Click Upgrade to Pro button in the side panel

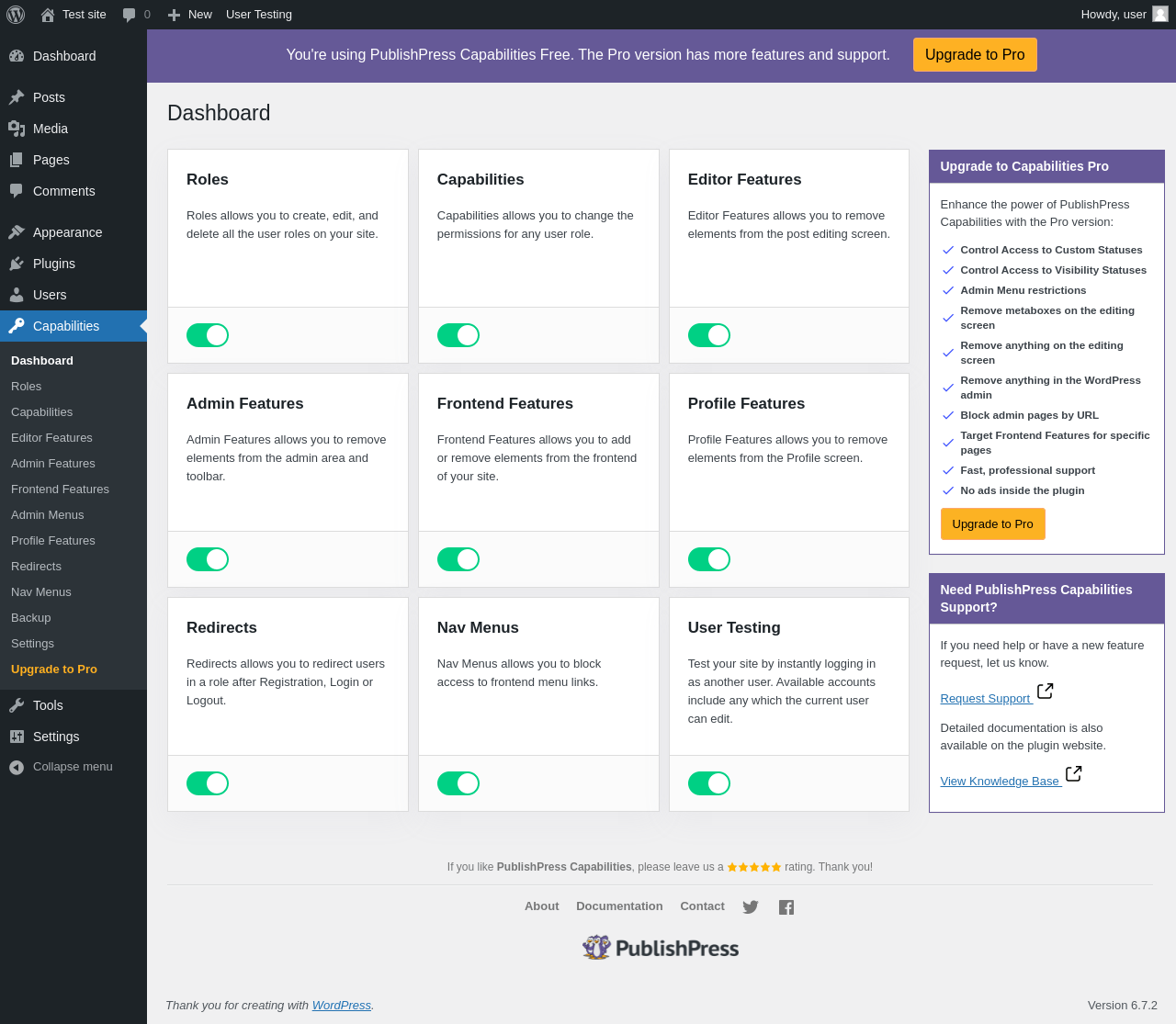coord(992,524)
